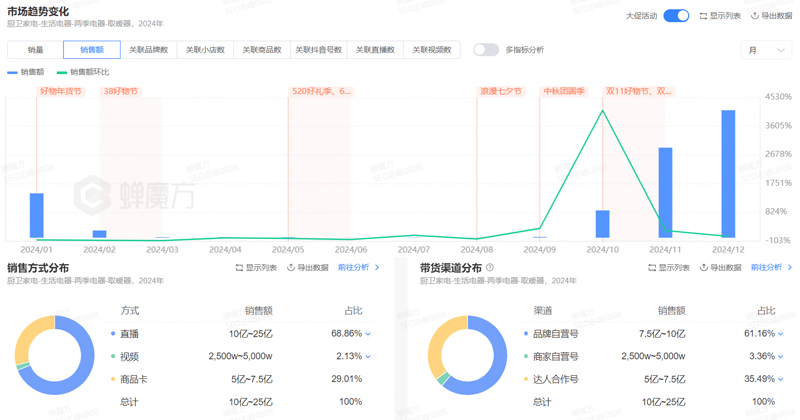Viewport: 800px width, 420px height.
Task: Click 显示列表 icon in 销售方式分布 panel
Action: click(239, 268)
